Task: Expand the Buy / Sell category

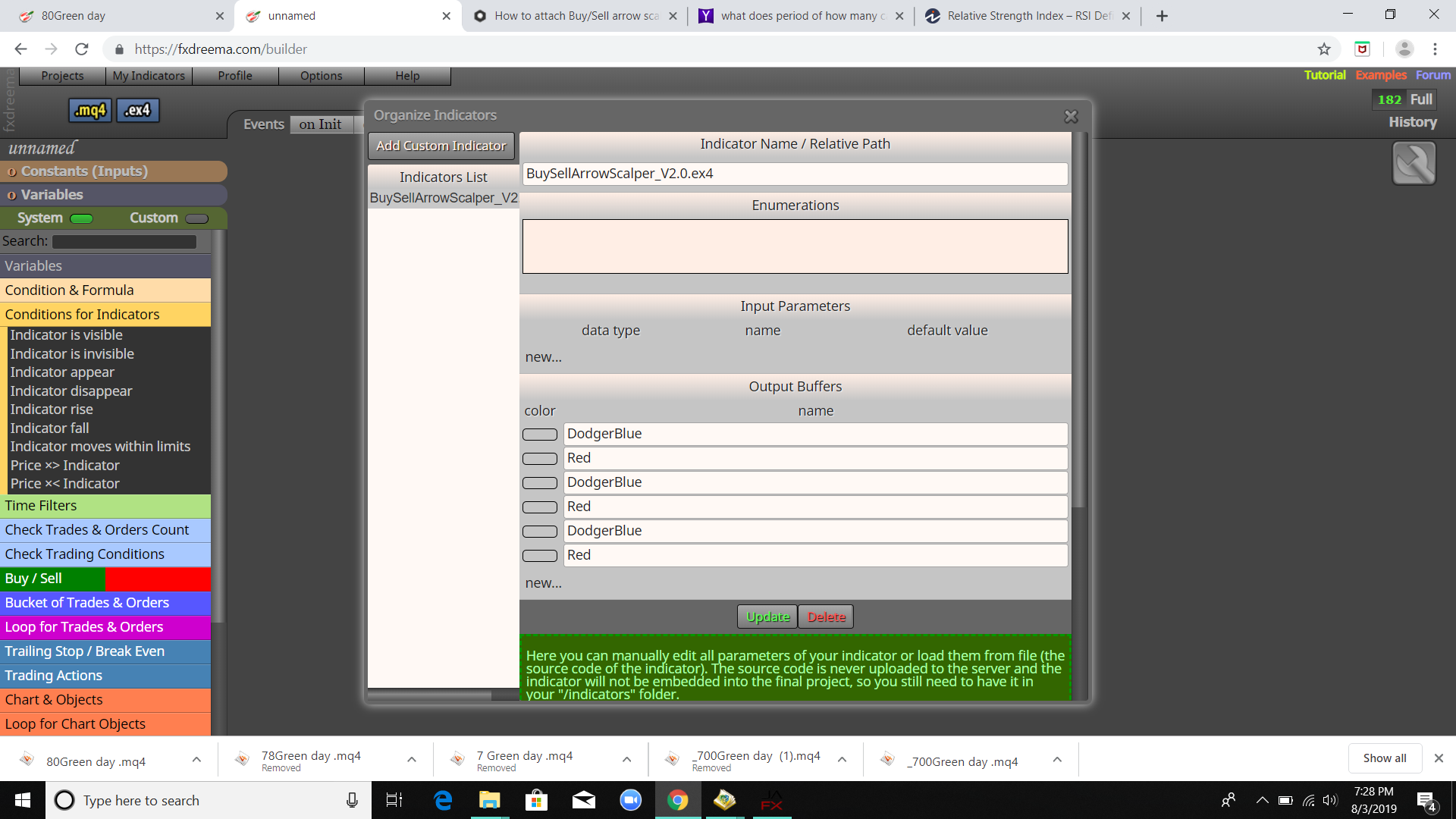Action: coord(105,579)
